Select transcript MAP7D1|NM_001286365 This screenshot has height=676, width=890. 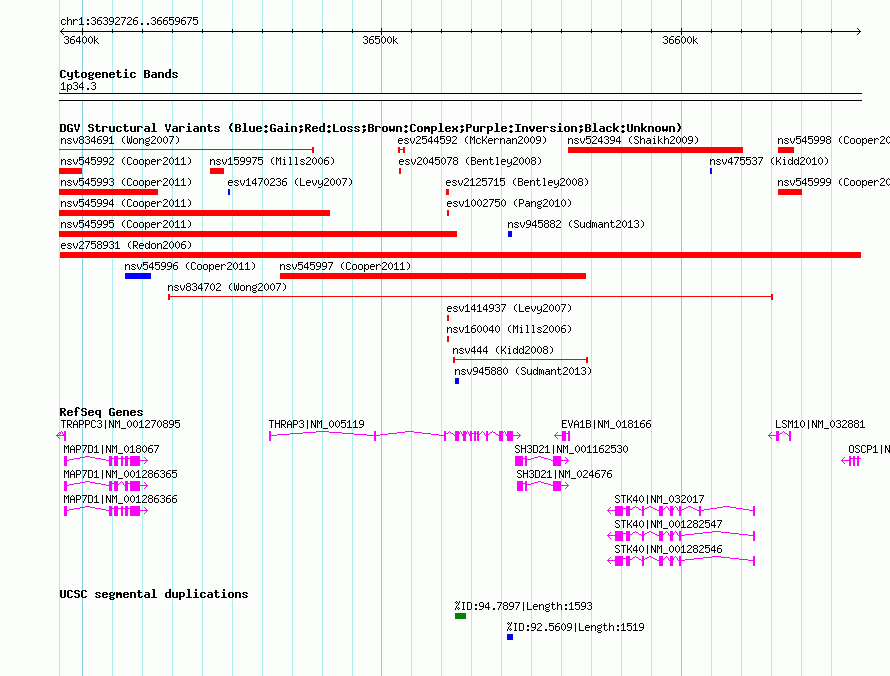[120, 475]
